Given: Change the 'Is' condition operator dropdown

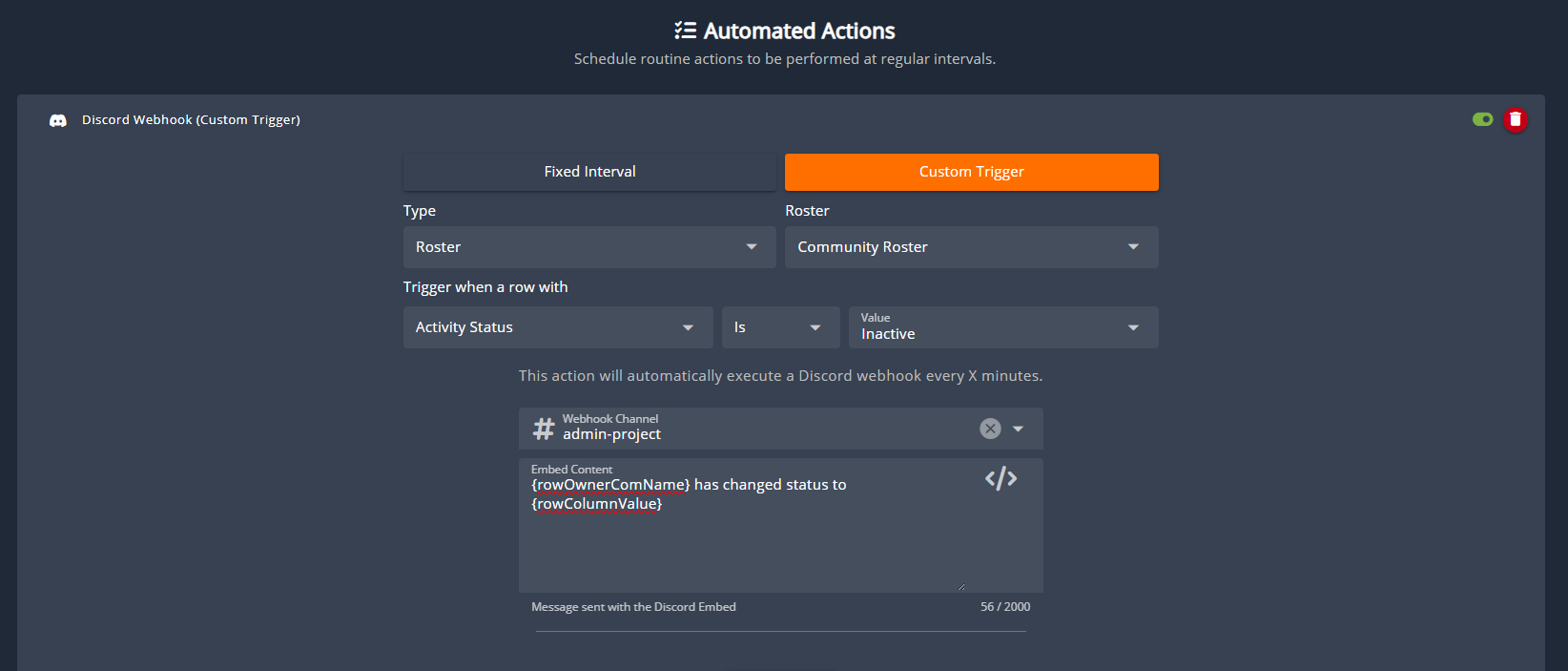Looking at the screenshot, I should tap(779, 327).
